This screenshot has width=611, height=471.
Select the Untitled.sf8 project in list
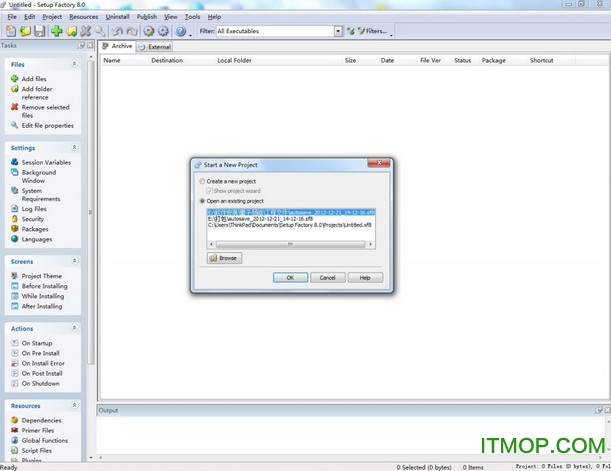click(290, 225)
